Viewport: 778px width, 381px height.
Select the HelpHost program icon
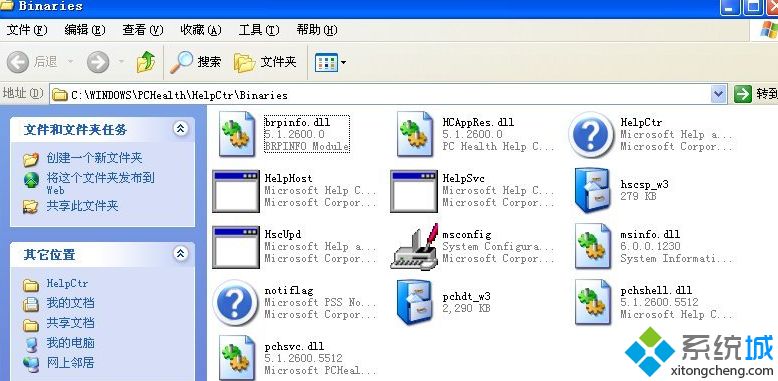[236, 191]
